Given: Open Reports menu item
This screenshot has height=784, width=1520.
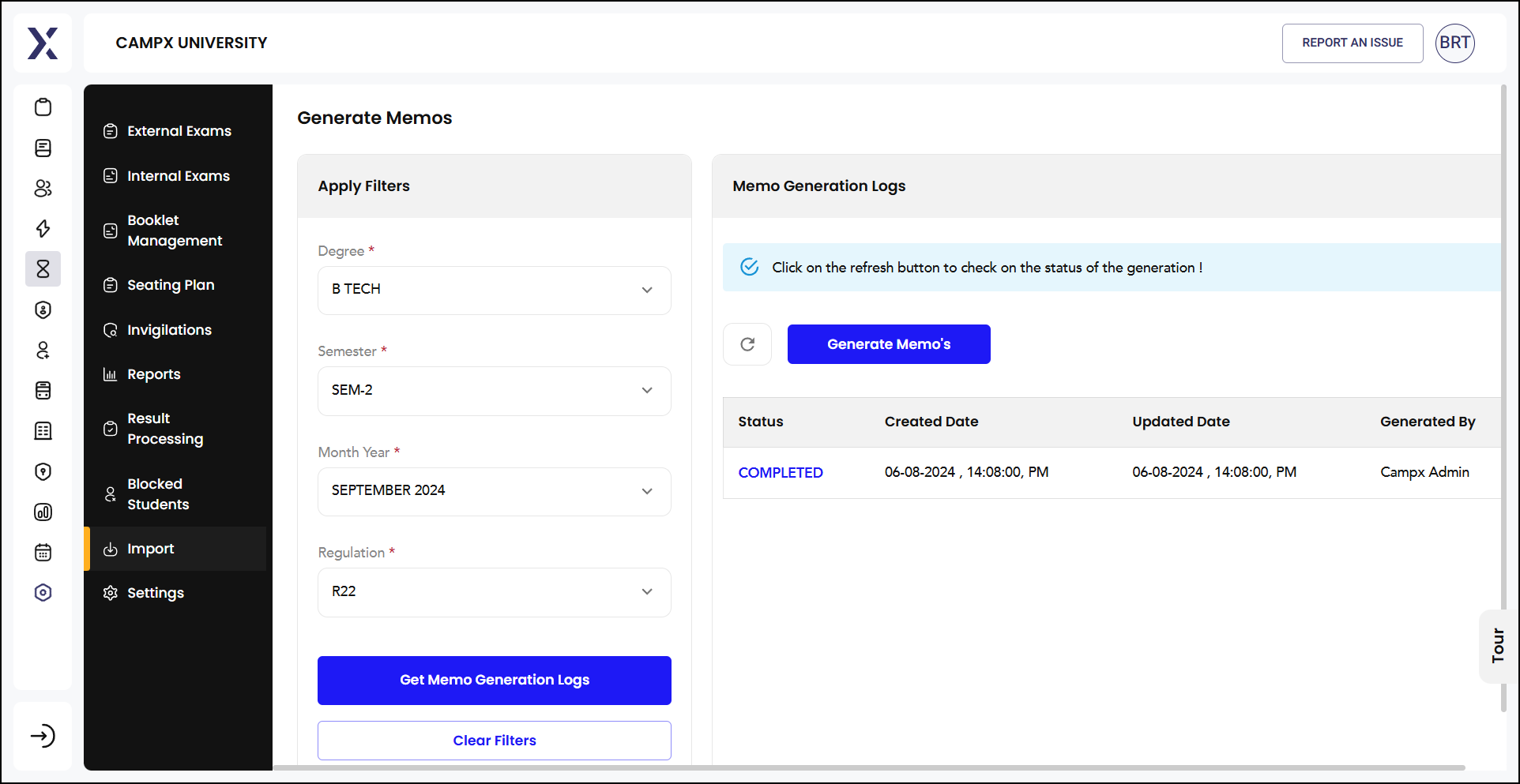Looking at the screenshot, I should (x=175, y=374).
